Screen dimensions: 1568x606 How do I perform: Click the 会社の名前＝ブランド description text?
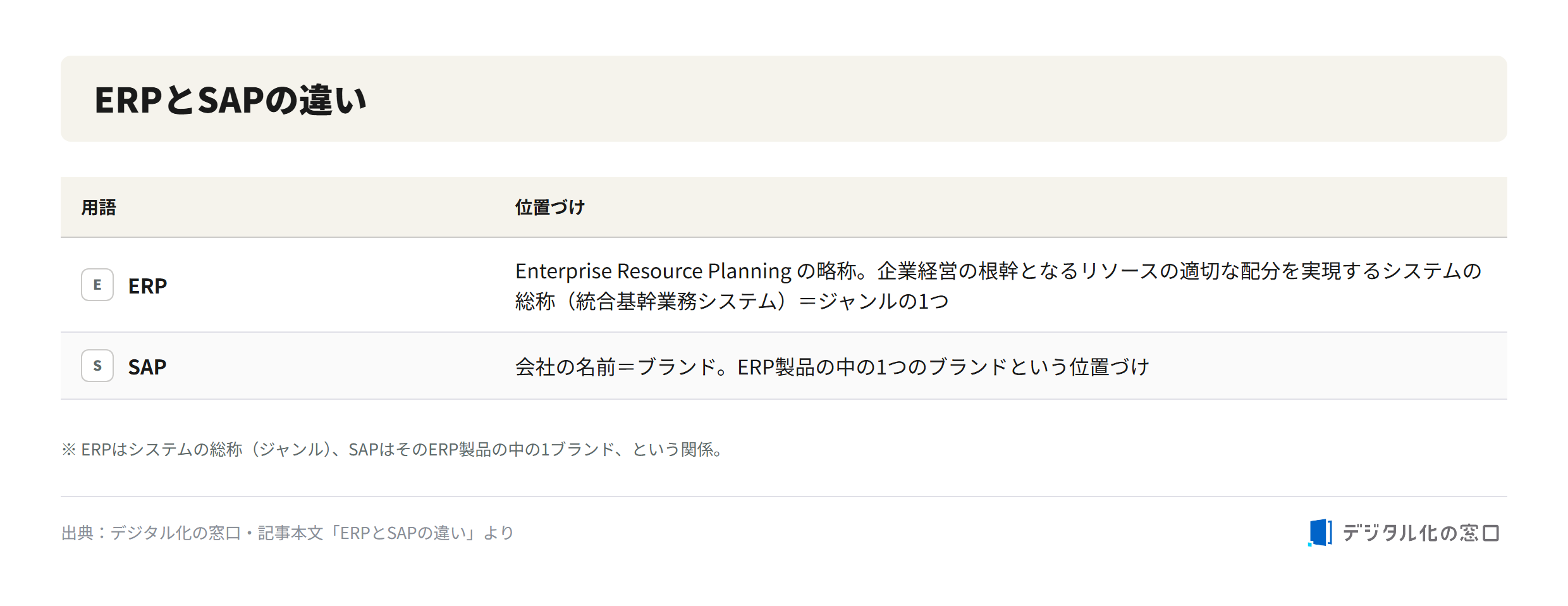coord(832,367)
